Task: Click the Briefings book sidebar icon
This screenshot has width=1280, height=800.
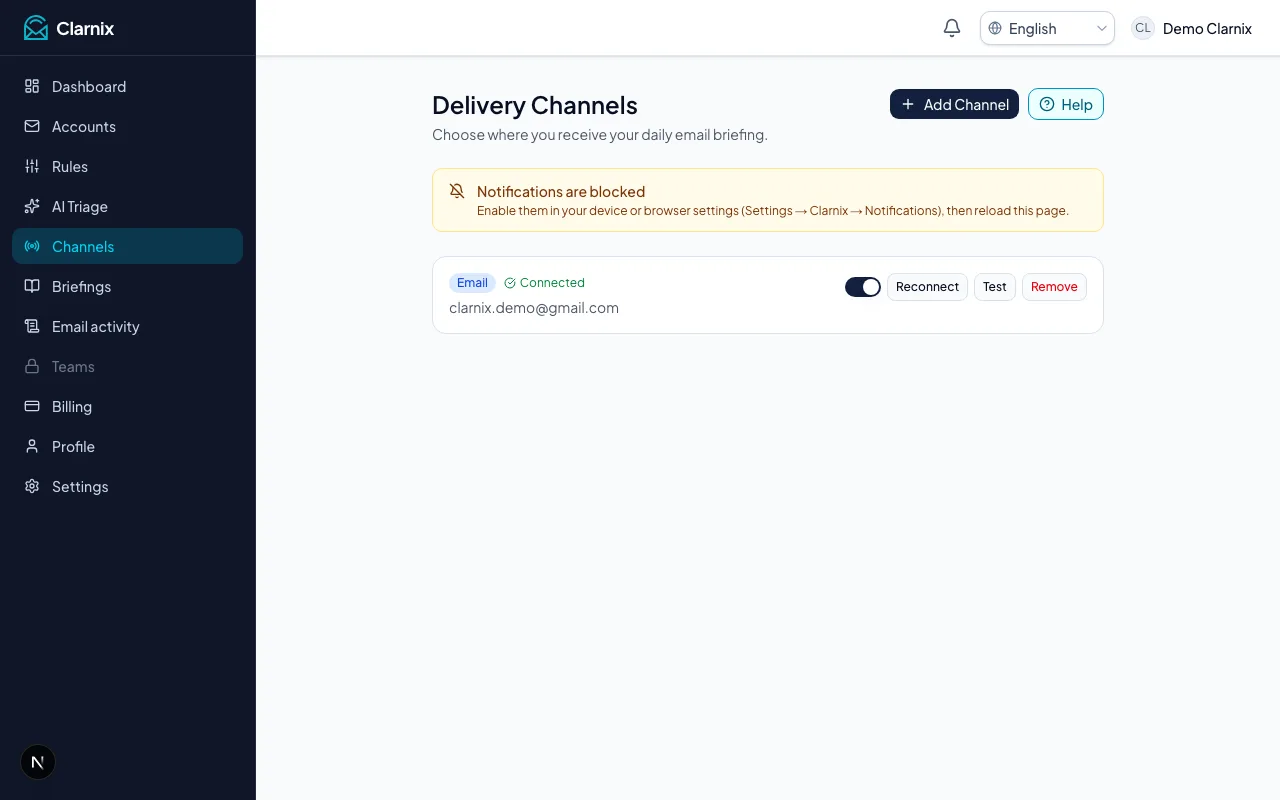Action: point(32,286)
